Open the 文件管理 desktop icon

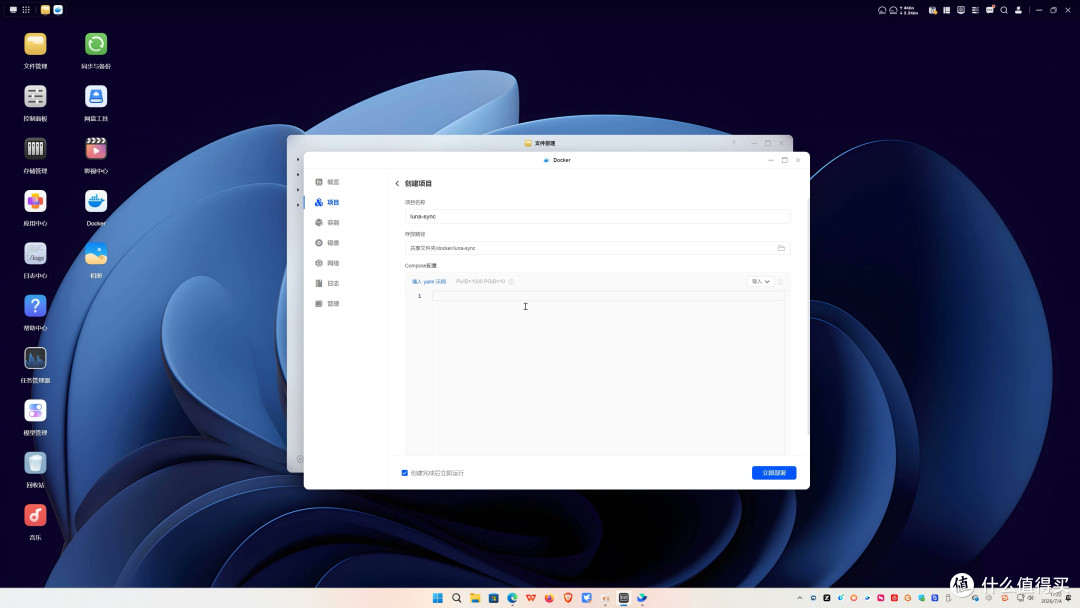pos(35,44)
